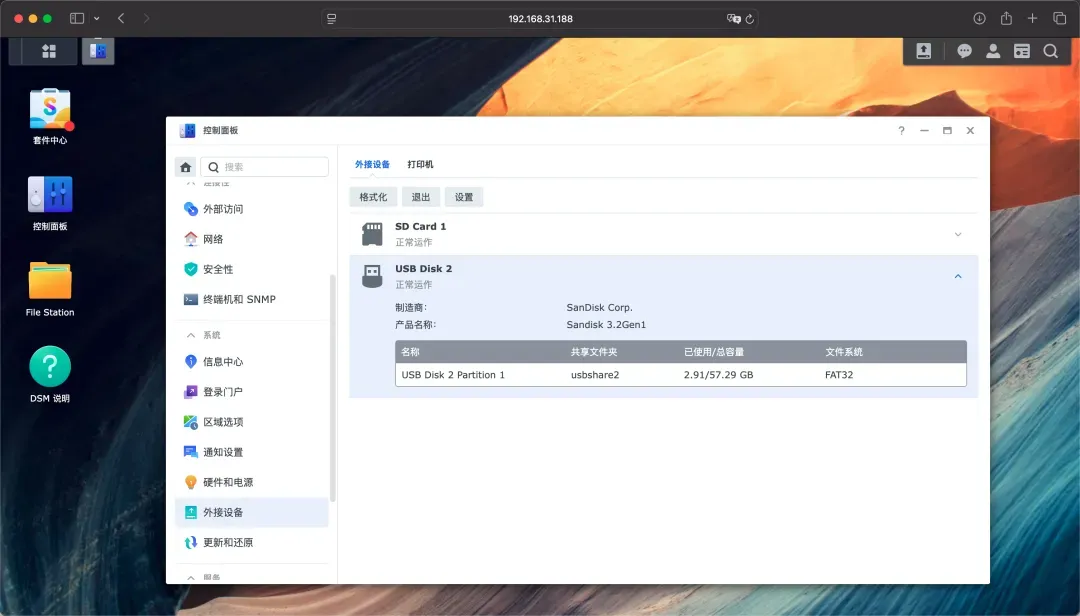Minimize the 控制面板 window
The image size is (1080, 616).
[924, 130]
